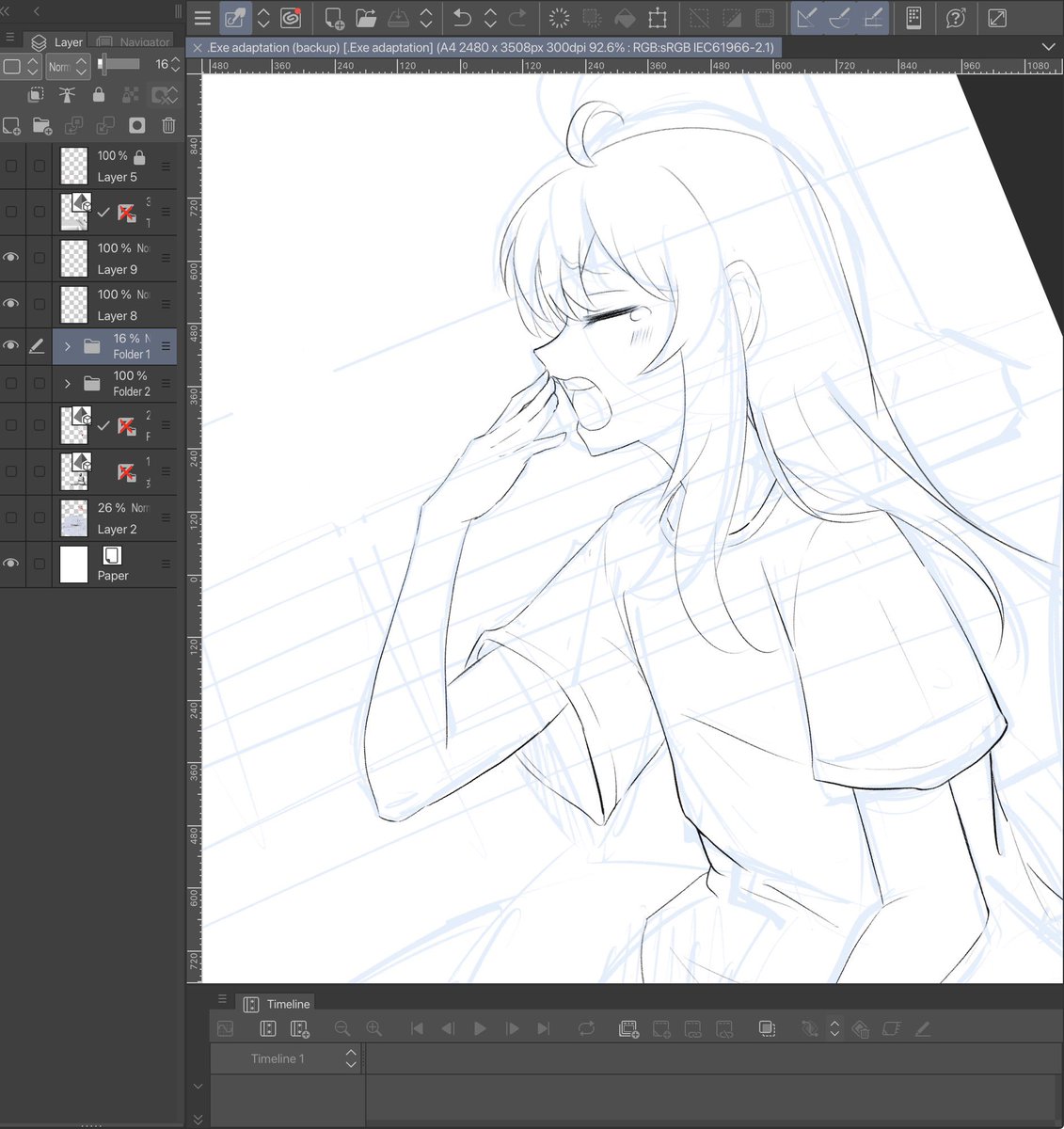1064x1129 pixels.
Task: Open the main hamburger menu in command bar
Action: [202, 18]
